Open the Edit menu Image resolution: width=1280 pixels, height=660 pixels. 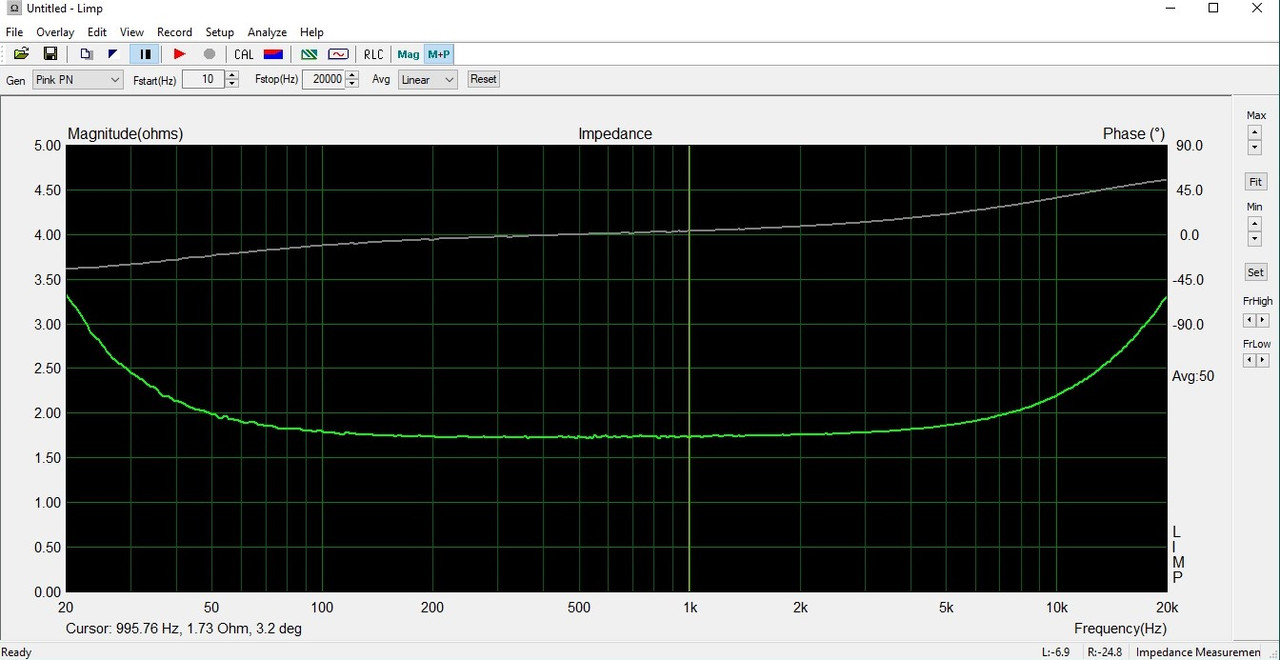(x=97, y=32)
